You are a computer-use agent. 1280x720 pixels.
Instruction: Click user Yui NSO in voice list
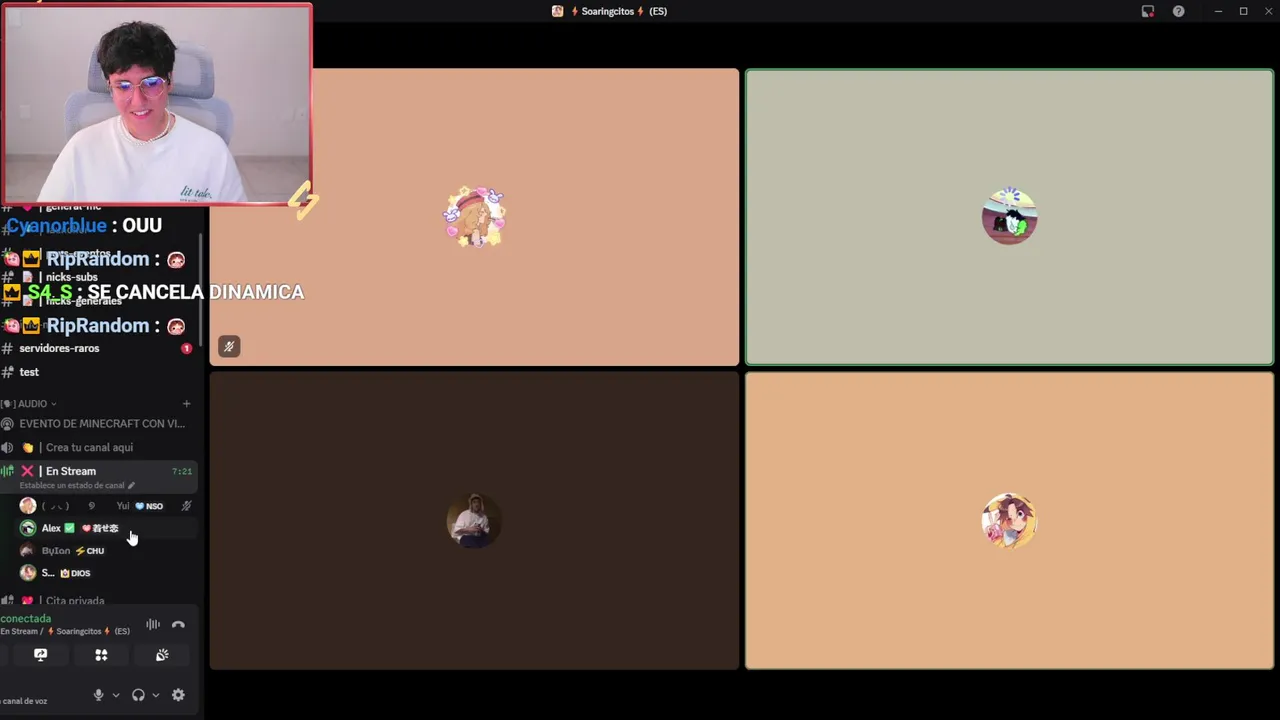tap(105, 506)
